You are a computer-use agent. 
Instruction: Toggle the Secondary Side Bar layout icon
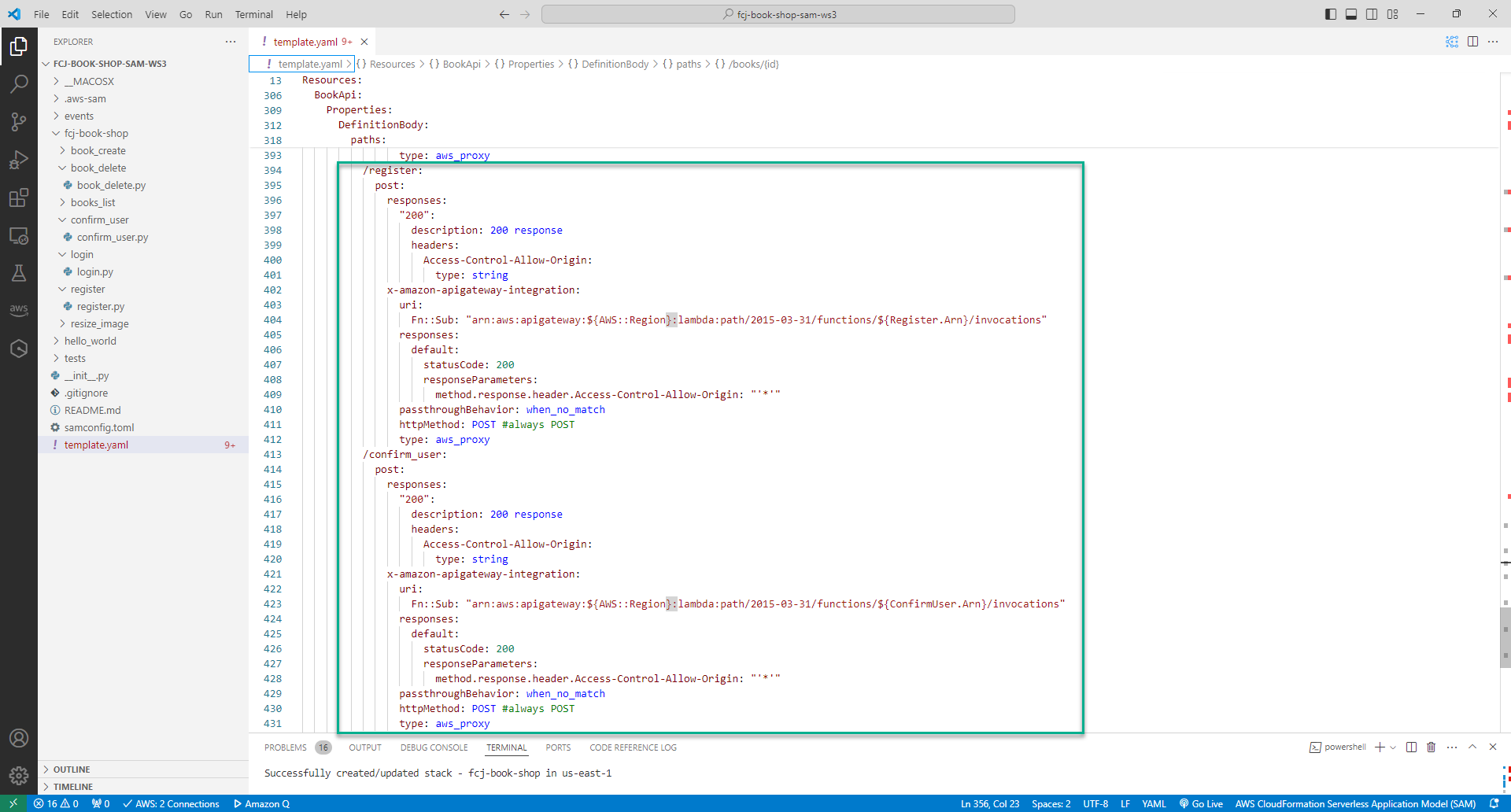click(1372, 14)
